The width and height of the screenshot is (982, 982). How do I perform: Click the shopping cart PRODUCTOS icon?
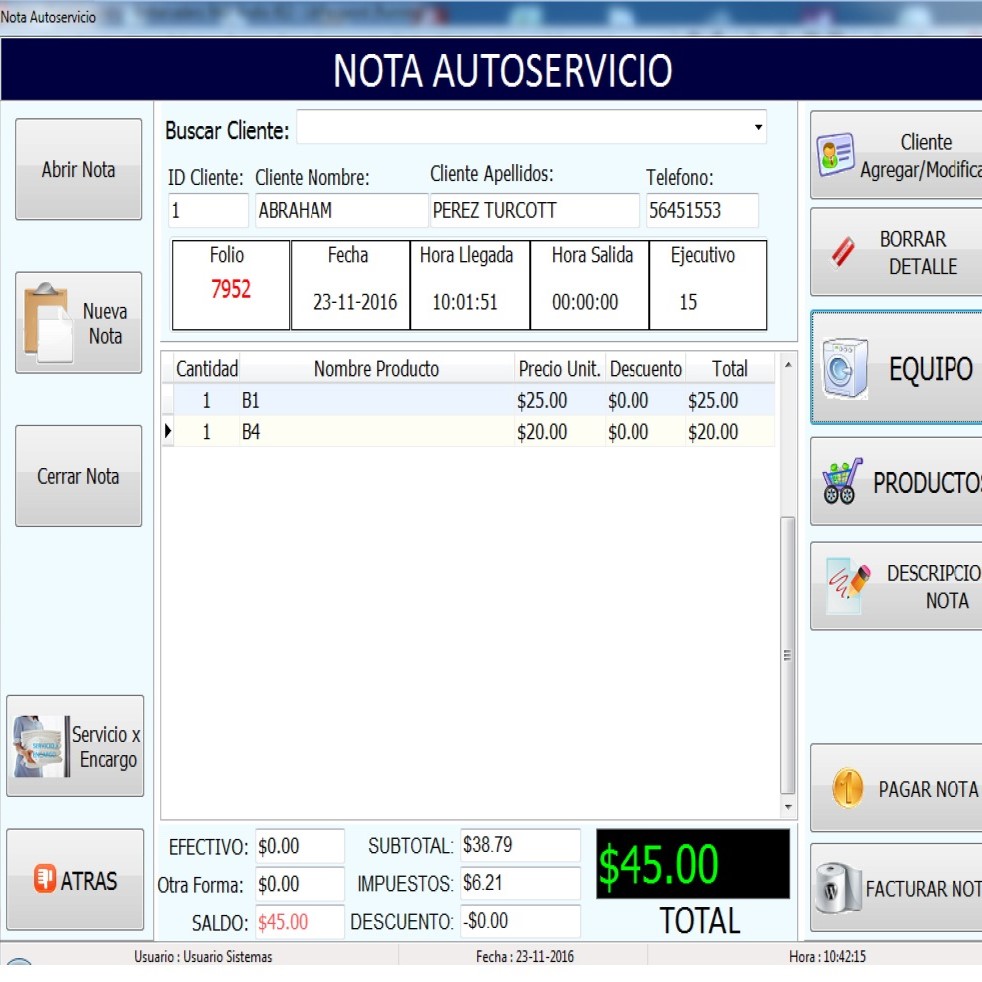point(842,482)
